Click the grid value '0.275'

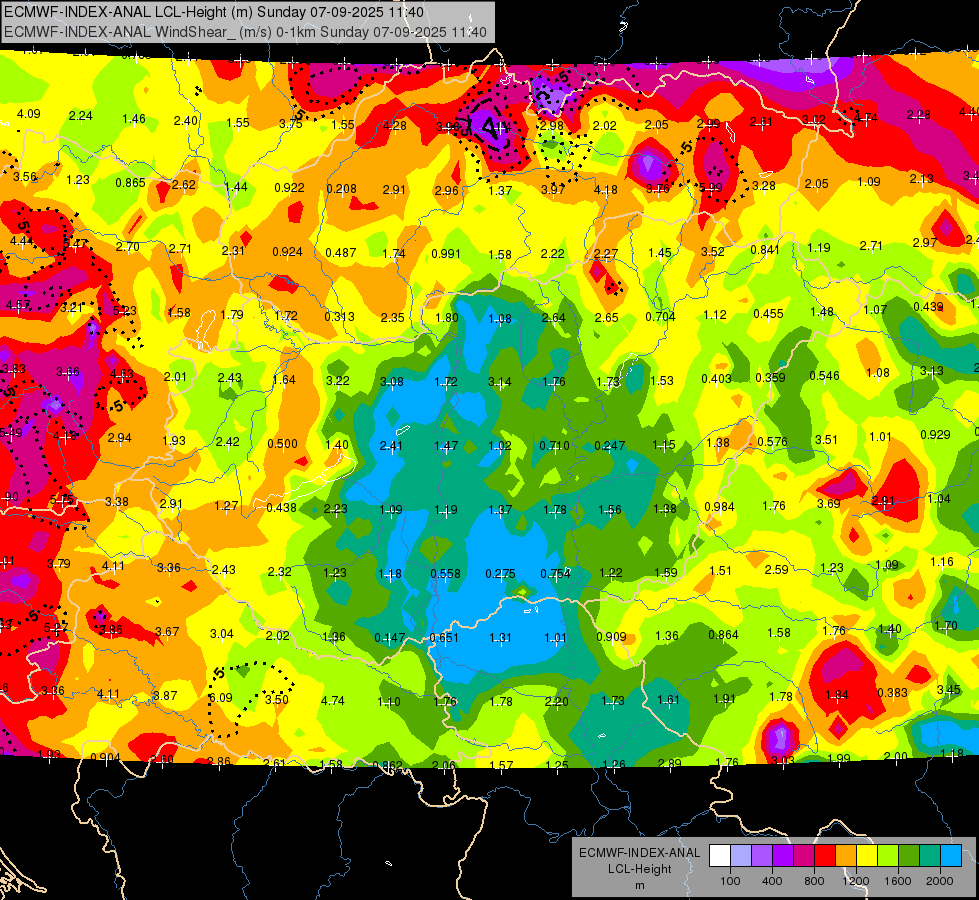click(500, 573)
